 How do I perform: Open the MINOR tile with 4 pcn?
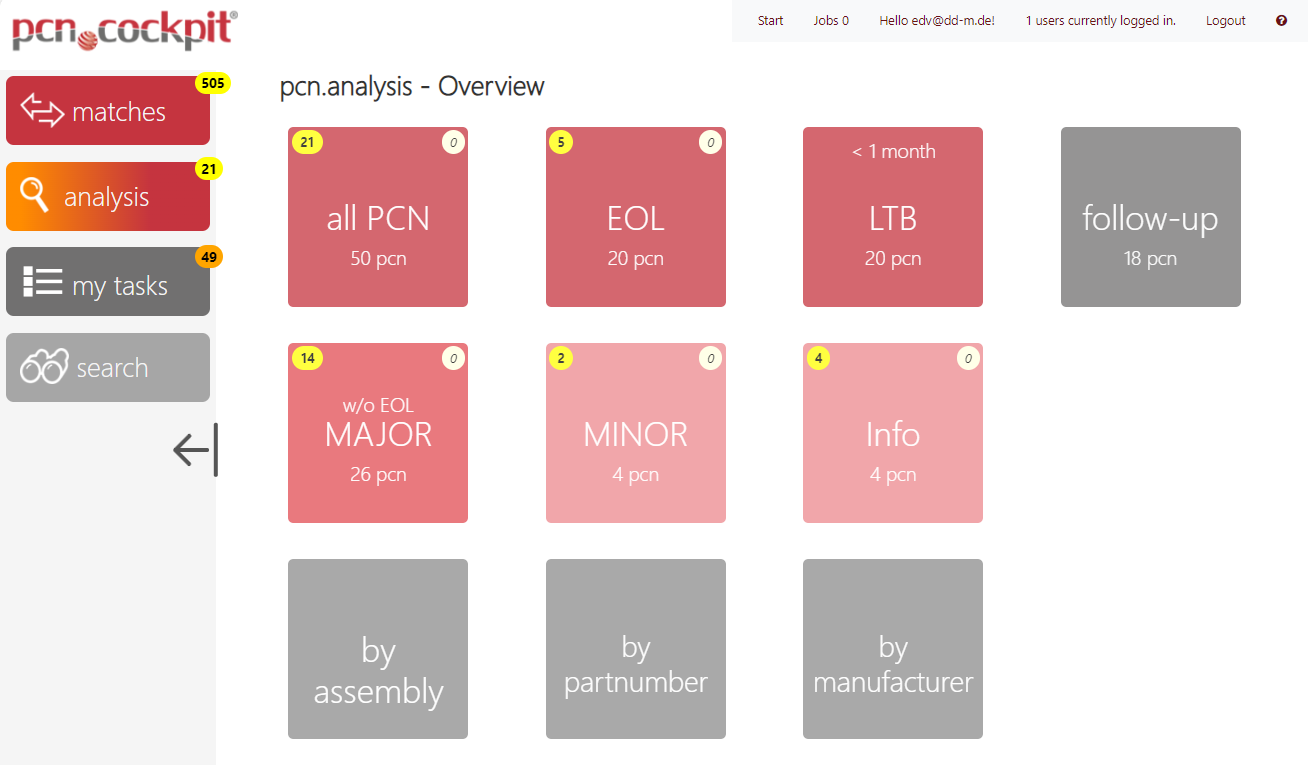click(635, 433)
